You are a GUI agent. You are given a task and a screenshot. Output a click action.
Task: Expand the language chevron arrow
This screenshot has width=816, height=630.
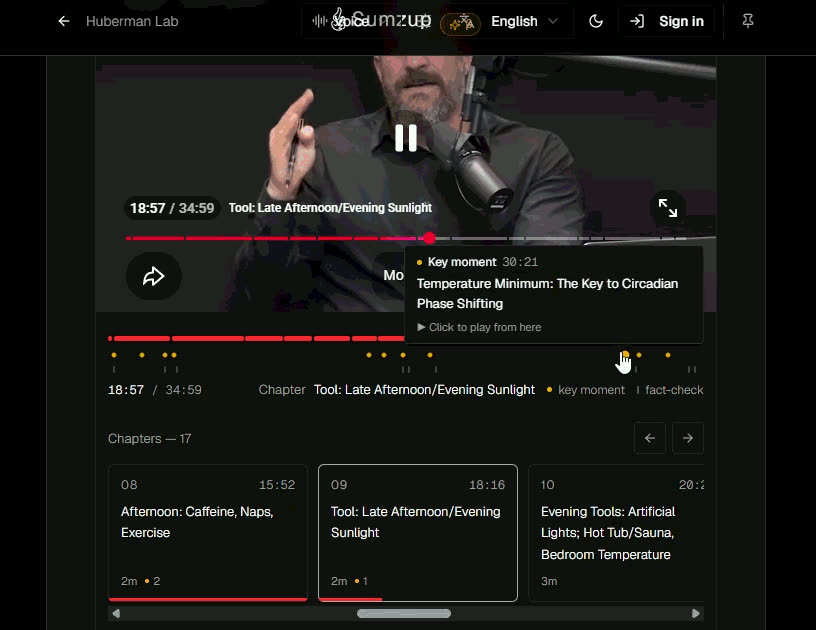(x=553, y=21)
